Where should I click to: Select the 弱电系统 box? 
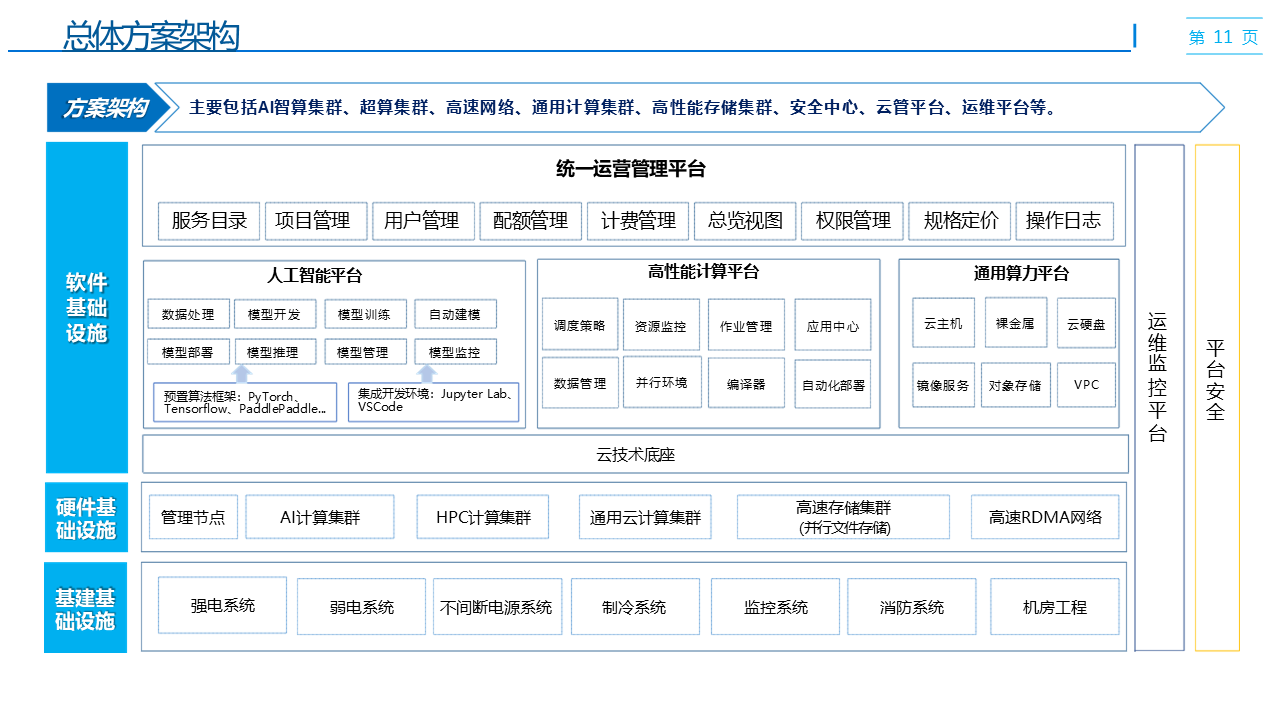(x=361, y=607)
